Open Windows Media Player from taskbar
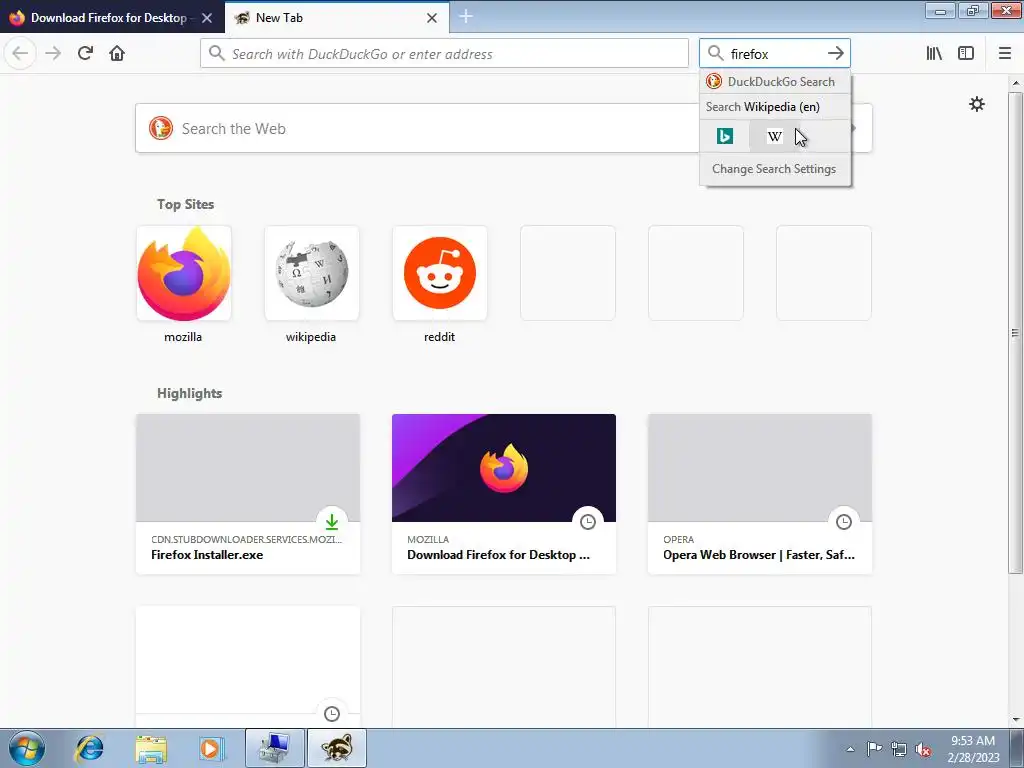1024x768 pixels. click(212, 748)
